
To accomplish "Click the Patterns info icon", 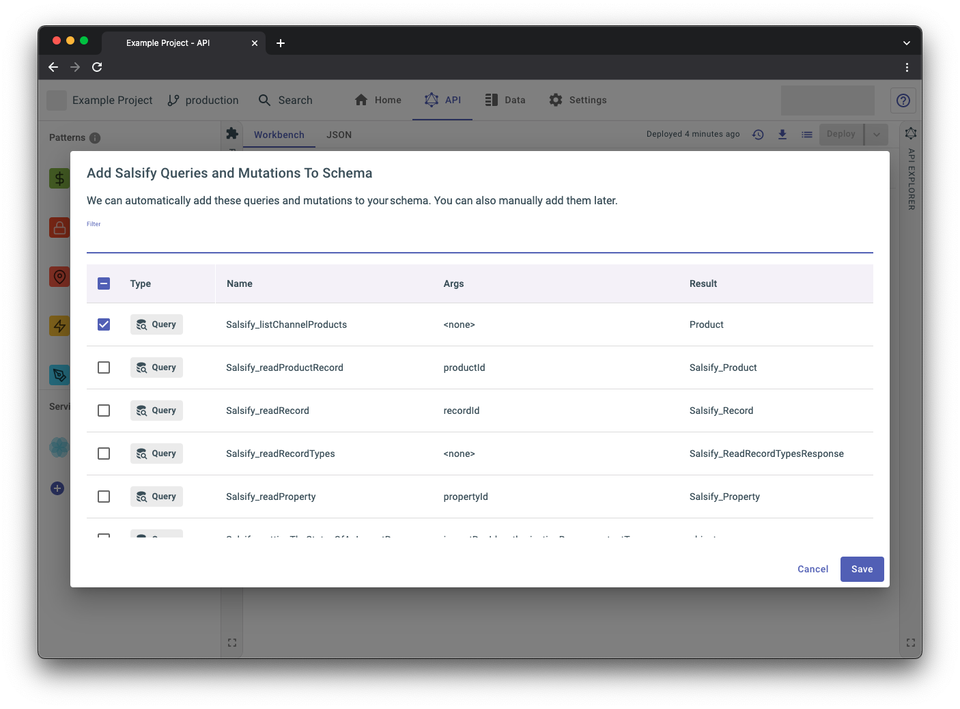I will 95,138.
